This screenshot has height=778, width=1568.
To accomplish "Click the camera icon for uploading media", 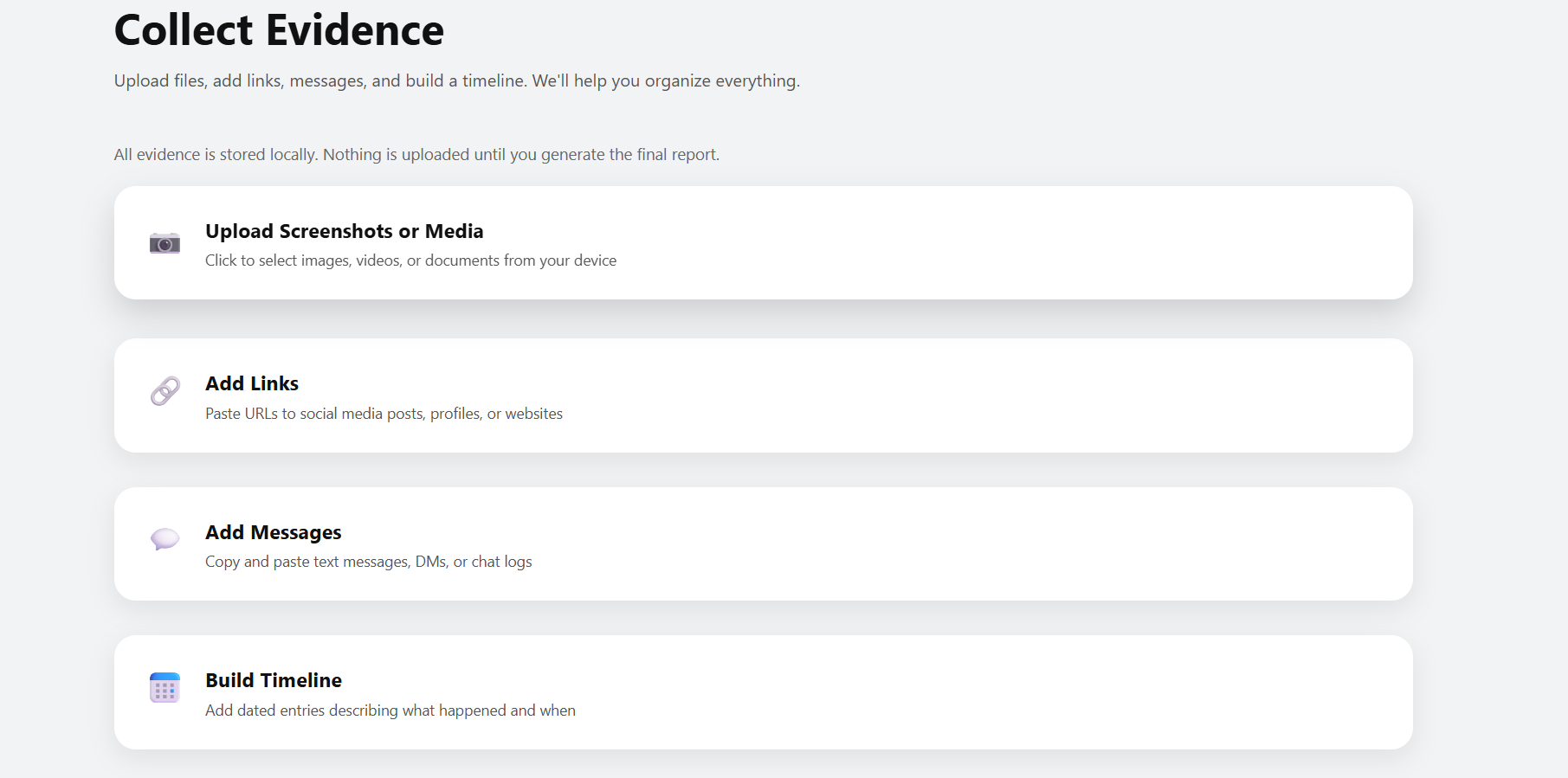I will pos(165,244).
